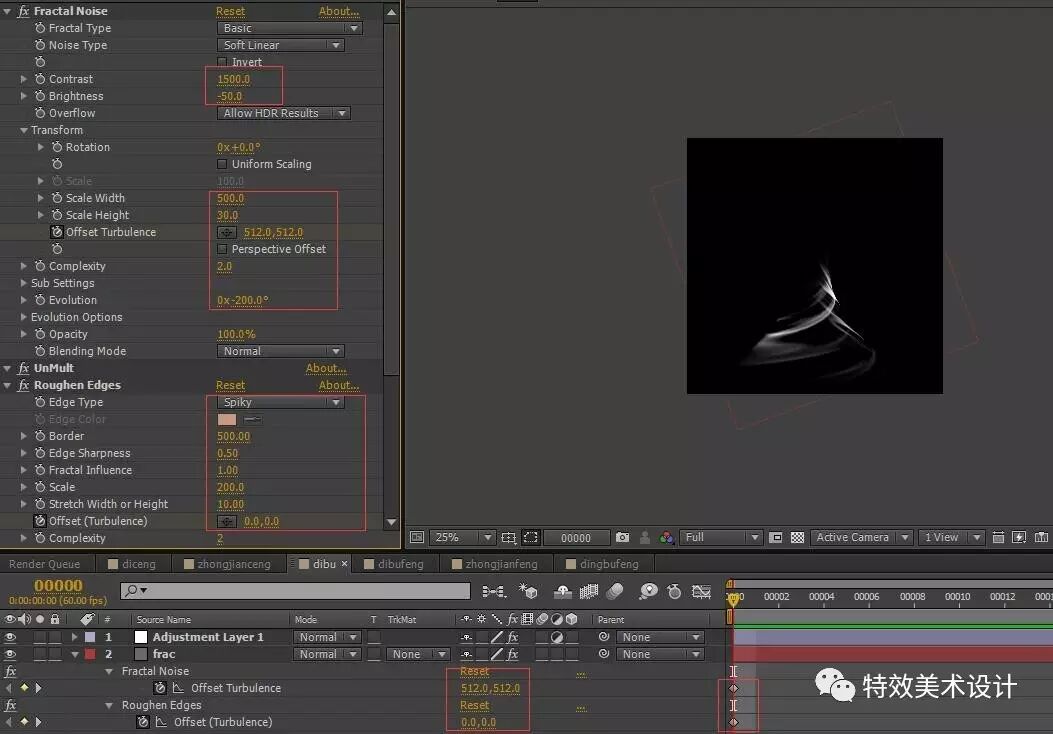
Task: Enable the Perspective Offset checkbox
Action: point(222,249)
